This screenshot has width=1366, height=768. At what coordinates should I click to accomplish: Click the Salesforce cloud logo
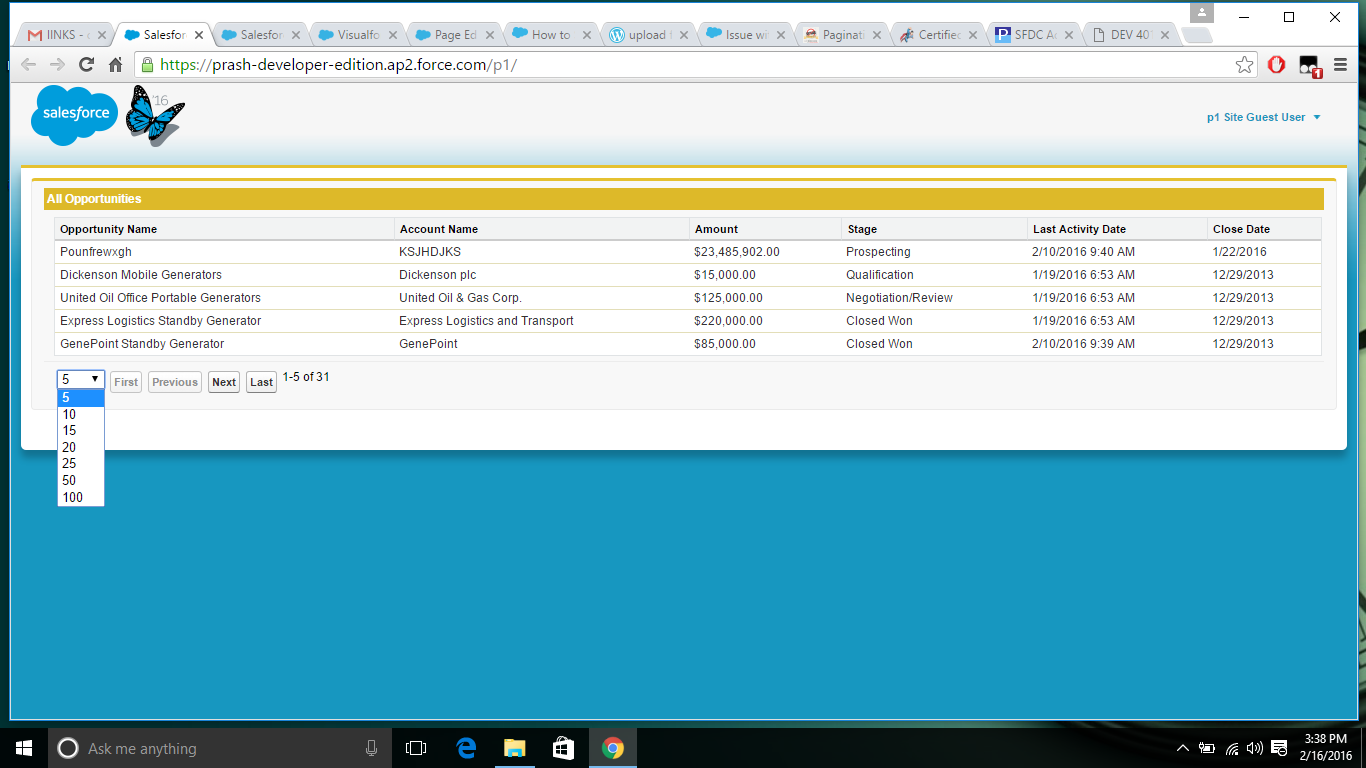(75, 114)
